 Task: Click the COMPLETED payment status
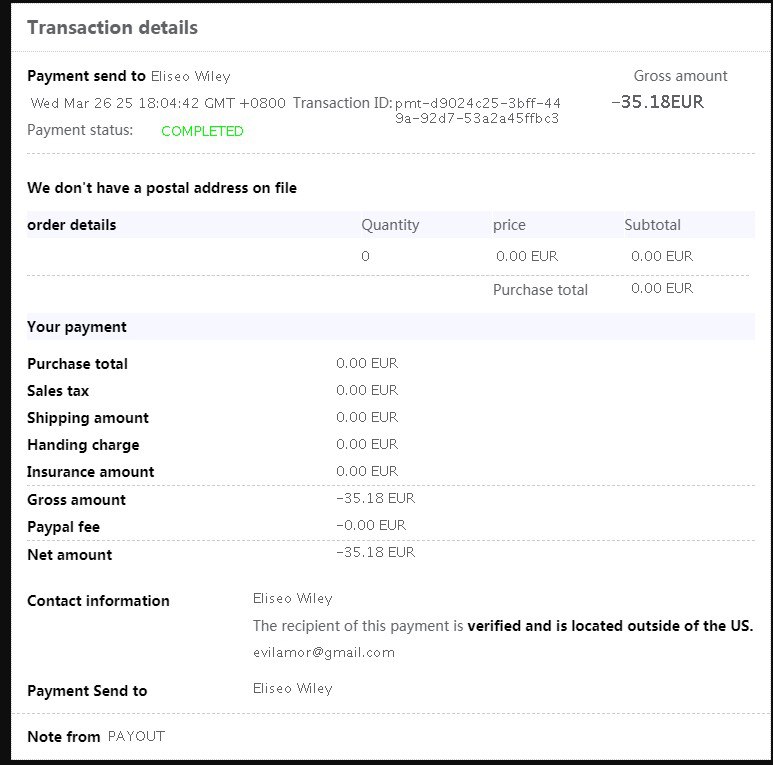click(202, 131)
